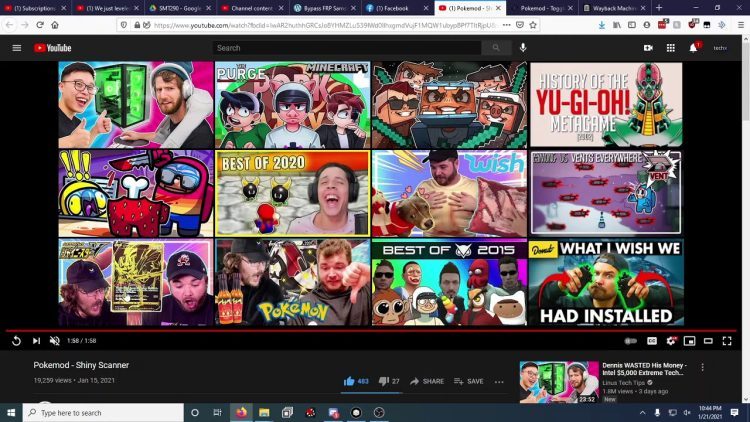Screen dimensions: 750x422
Task: Seek on the red video progress bar
Action: (x=371, y=330)
